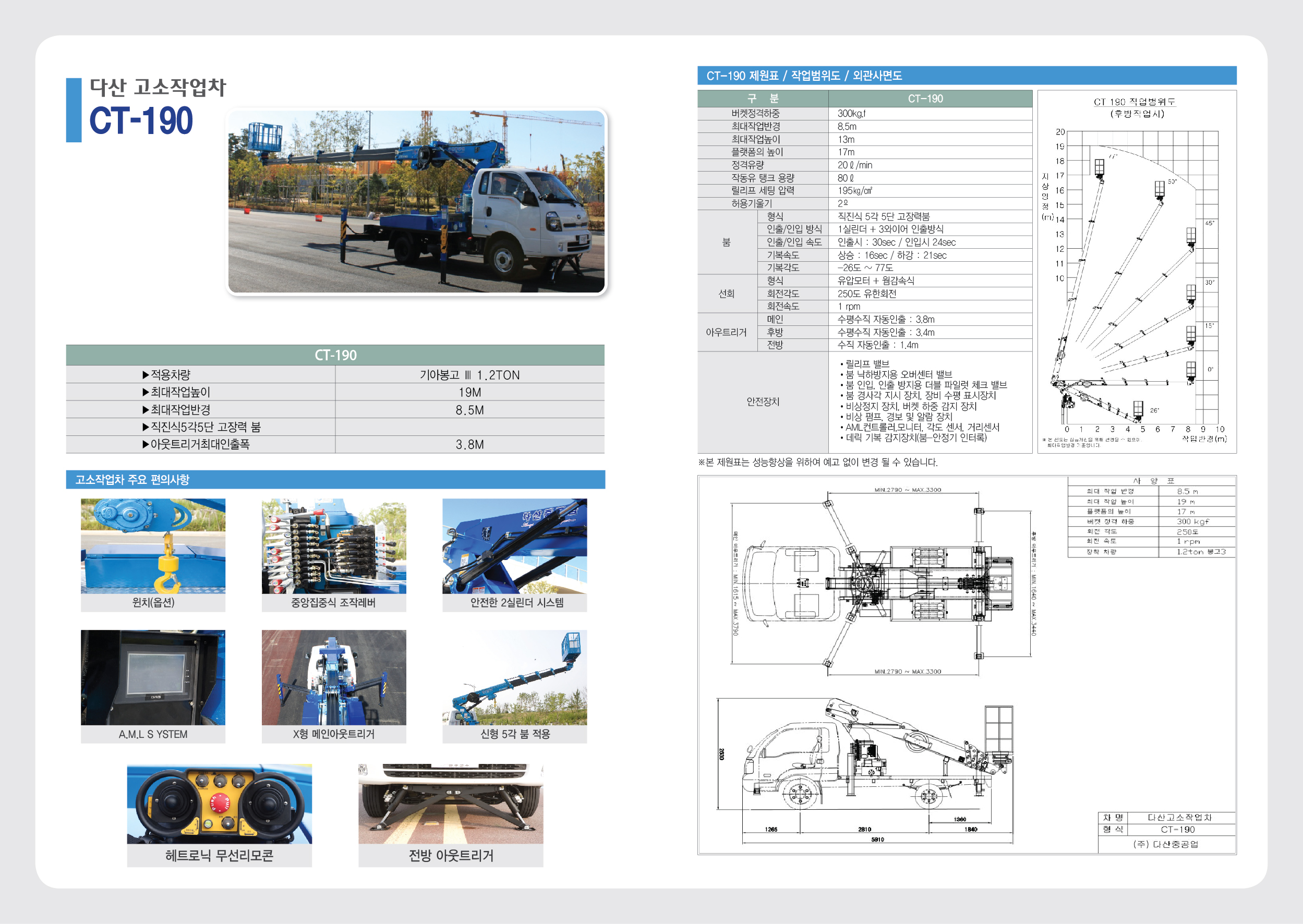This screenshot has width=1303, height=924.
Task: Click the 비상 펌프, 경보 및 알람 장치 item
Action: tap(896, 417)
